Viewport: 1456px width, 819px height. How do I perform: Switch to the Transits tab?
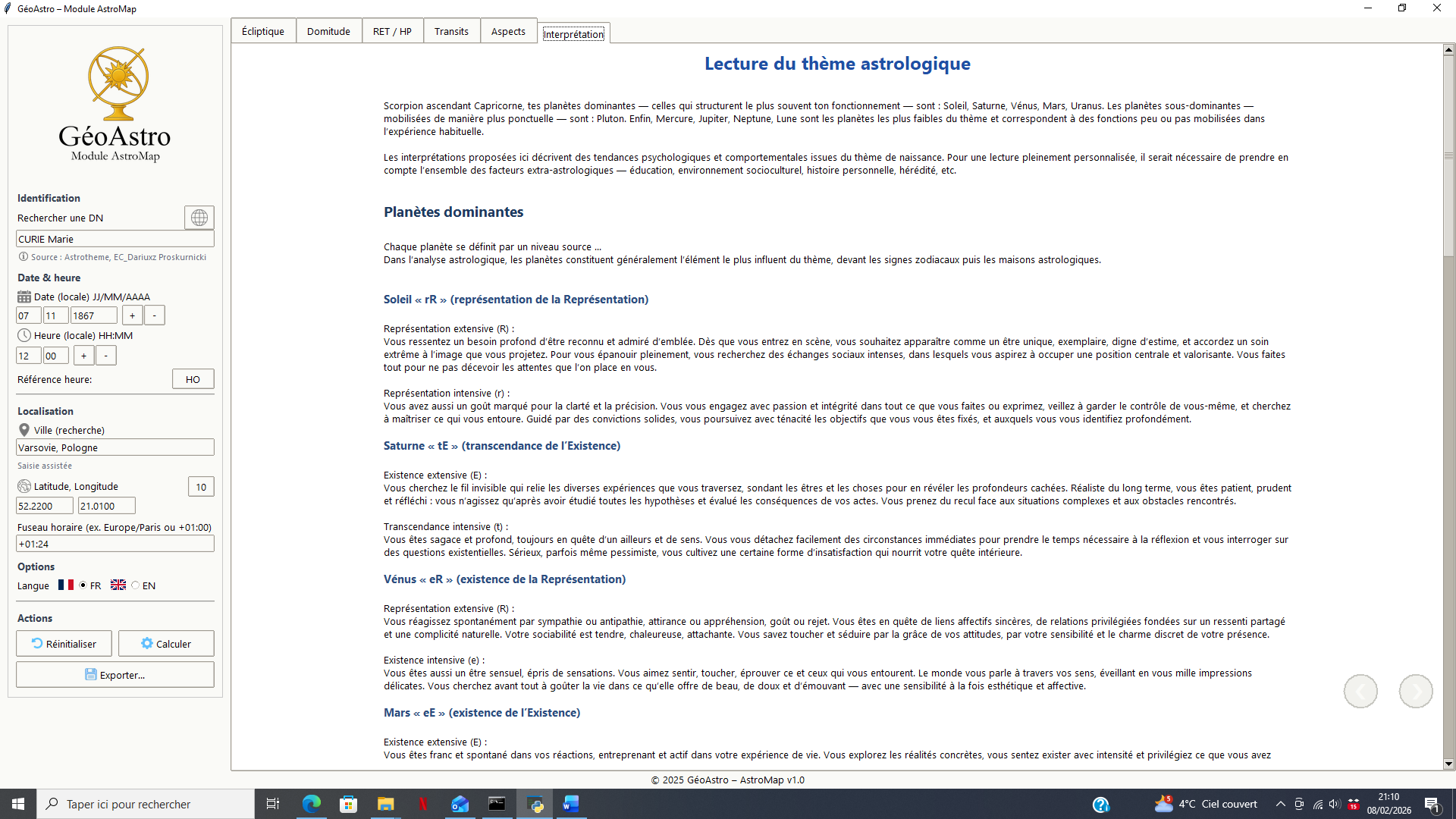tap(451, 31)
